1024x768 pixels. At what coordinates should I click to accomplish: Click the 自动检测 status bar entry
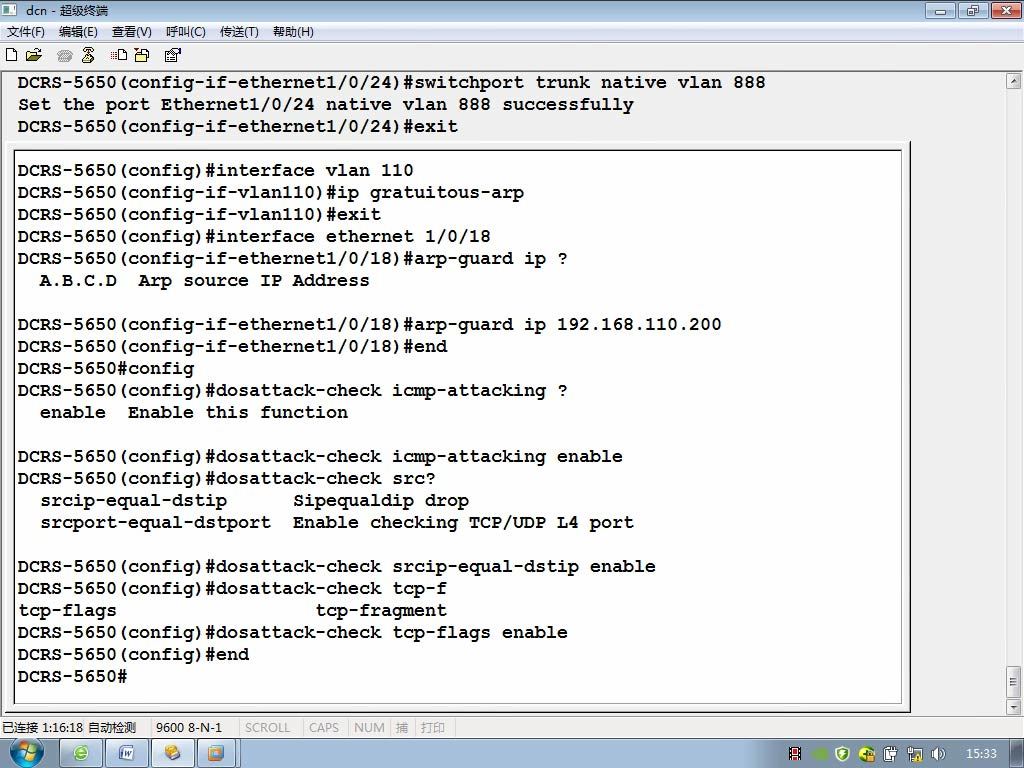pos(112,727)
